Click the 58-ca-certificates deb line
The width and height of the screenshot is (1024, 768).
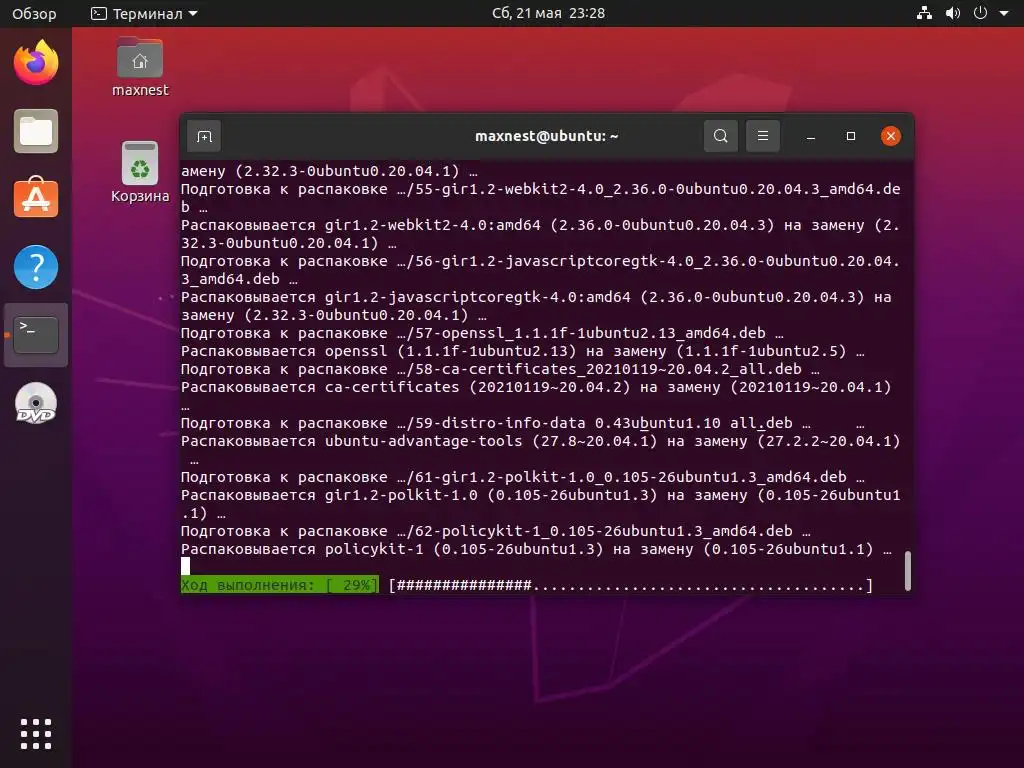pyautogui.click(x=500, y=369)
